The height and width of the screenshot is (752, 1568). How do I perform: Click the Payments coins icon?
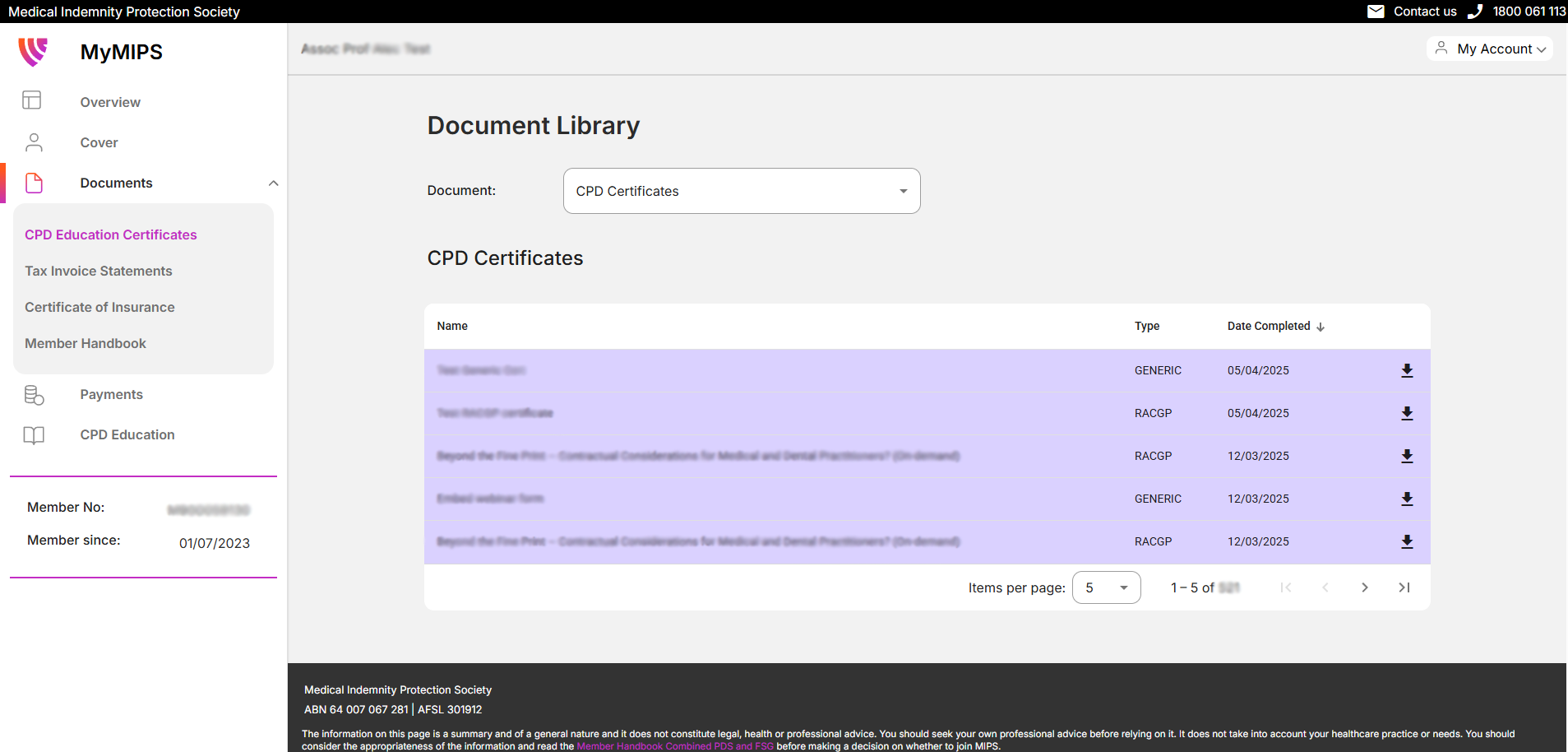point(34,395)
